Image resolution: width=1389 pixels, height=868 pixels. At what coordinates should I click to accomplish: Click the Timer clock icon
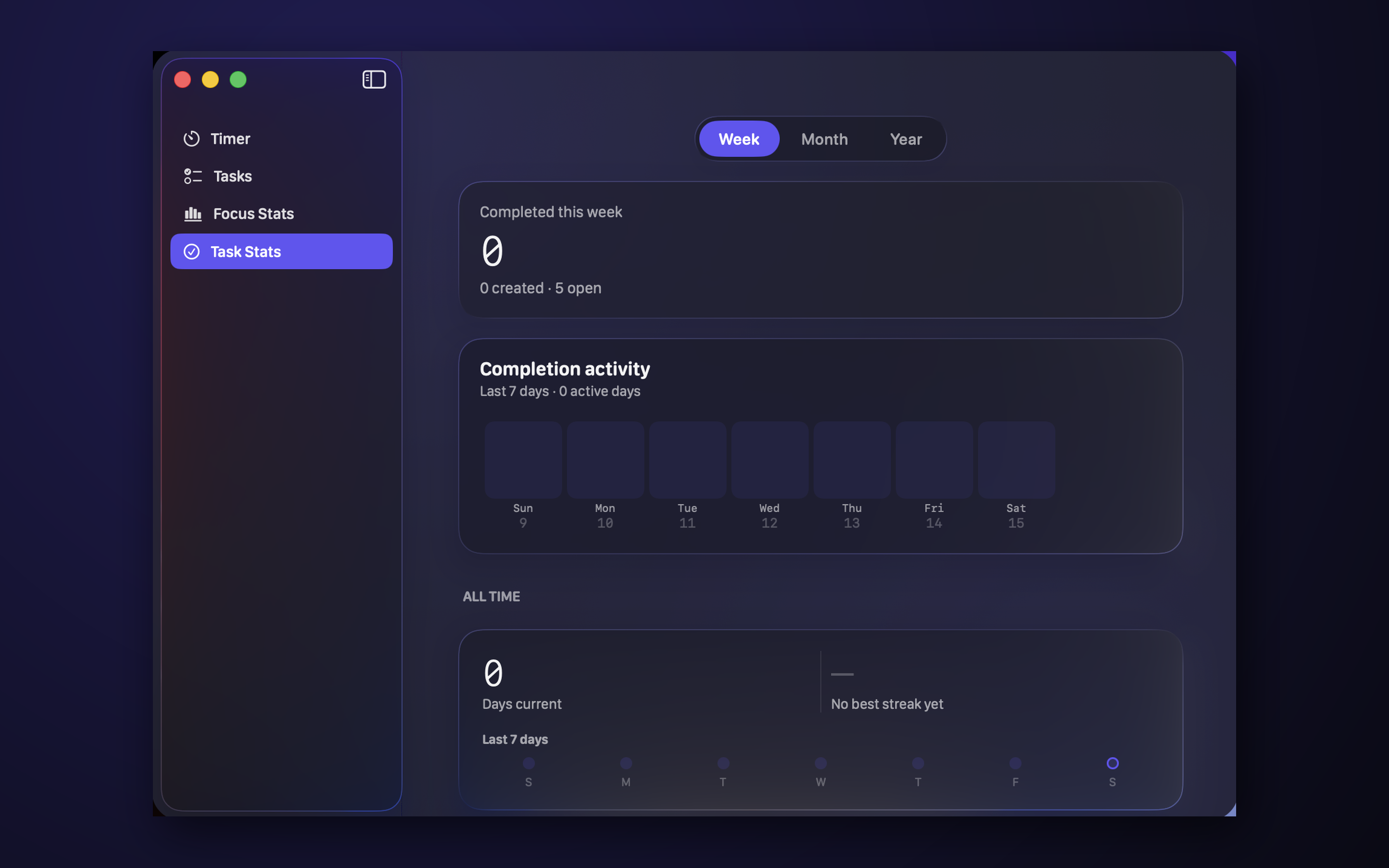191,139
